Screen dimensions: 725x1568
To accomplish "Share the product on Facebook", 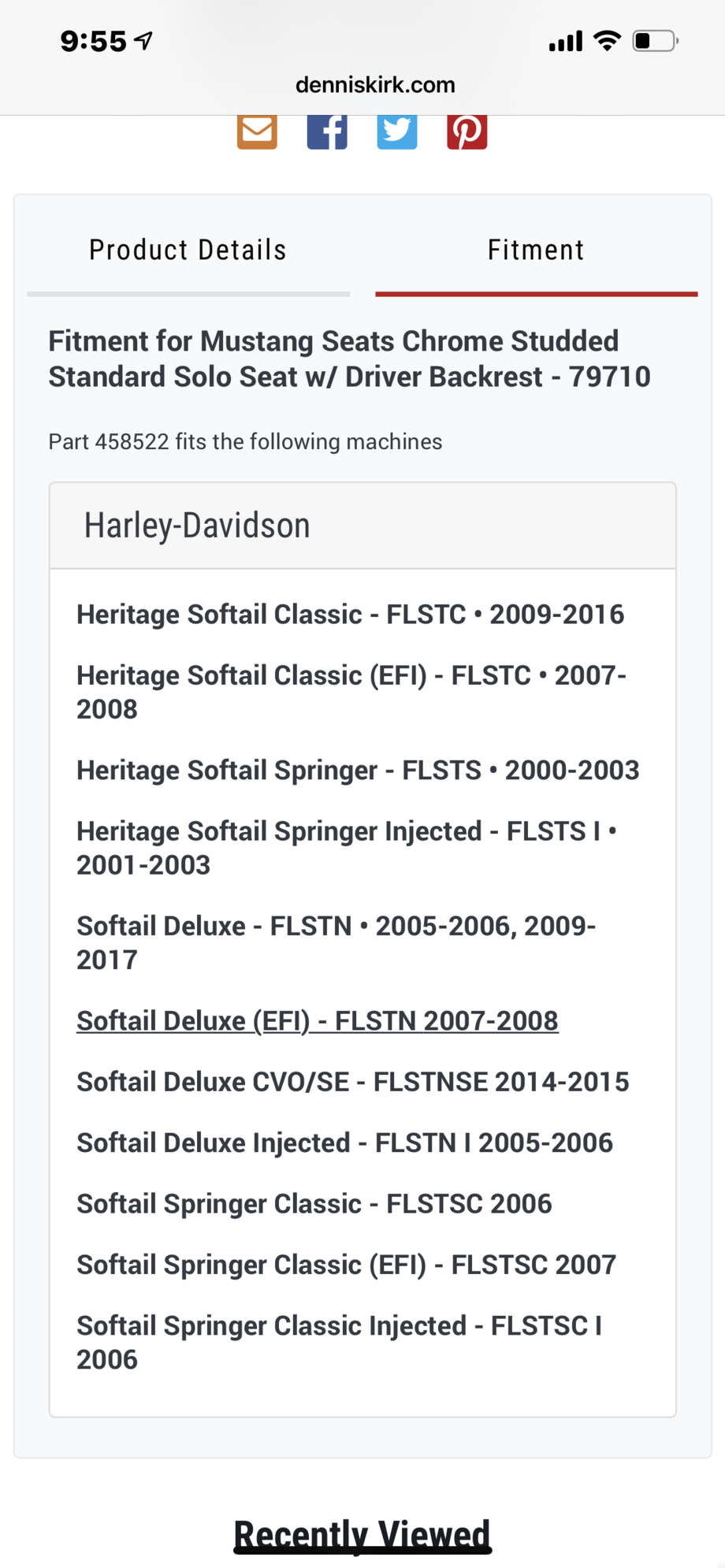I will [x=327, y=131].
